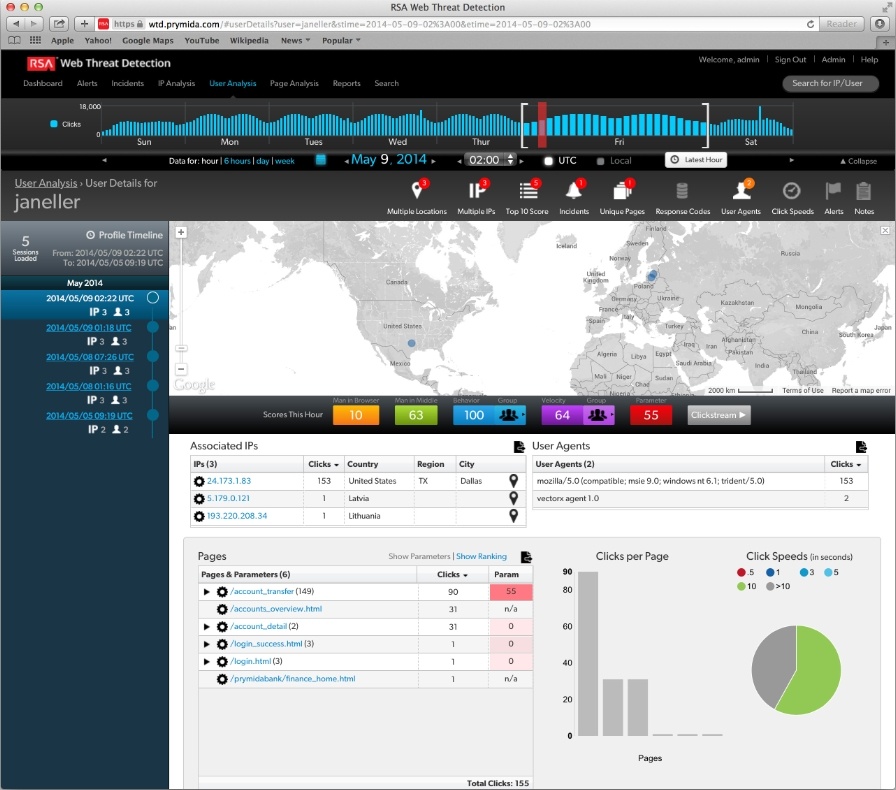Click gear icon beside /accounts_overview.html
The width and height of the screenshot is (896, 790).
(222, 609)
